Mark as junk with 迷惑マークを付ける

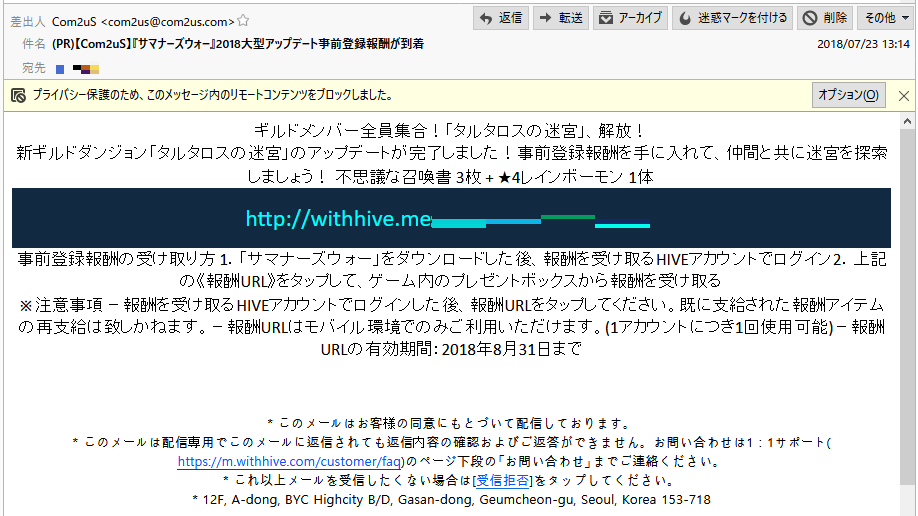pyautogui.click(x=732, y=18)
